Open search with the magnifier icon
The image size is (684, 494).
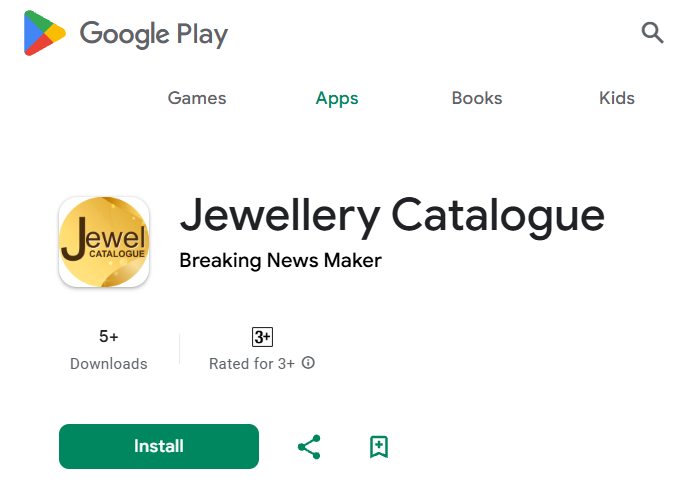tap(652, 33)
